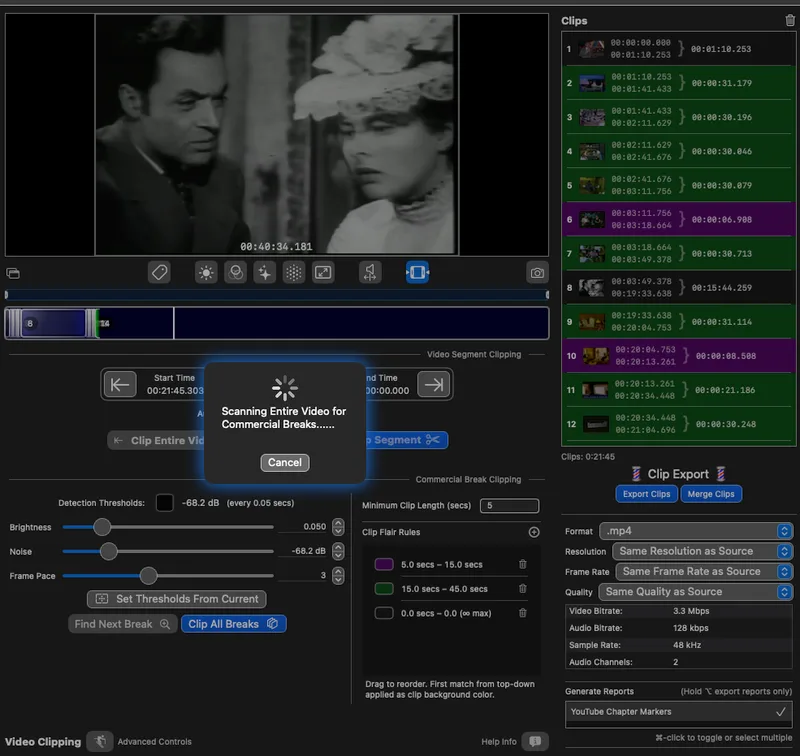Click empty swatch for 0.0 secs rule
The image size is (800, 756).
point(384,613)
